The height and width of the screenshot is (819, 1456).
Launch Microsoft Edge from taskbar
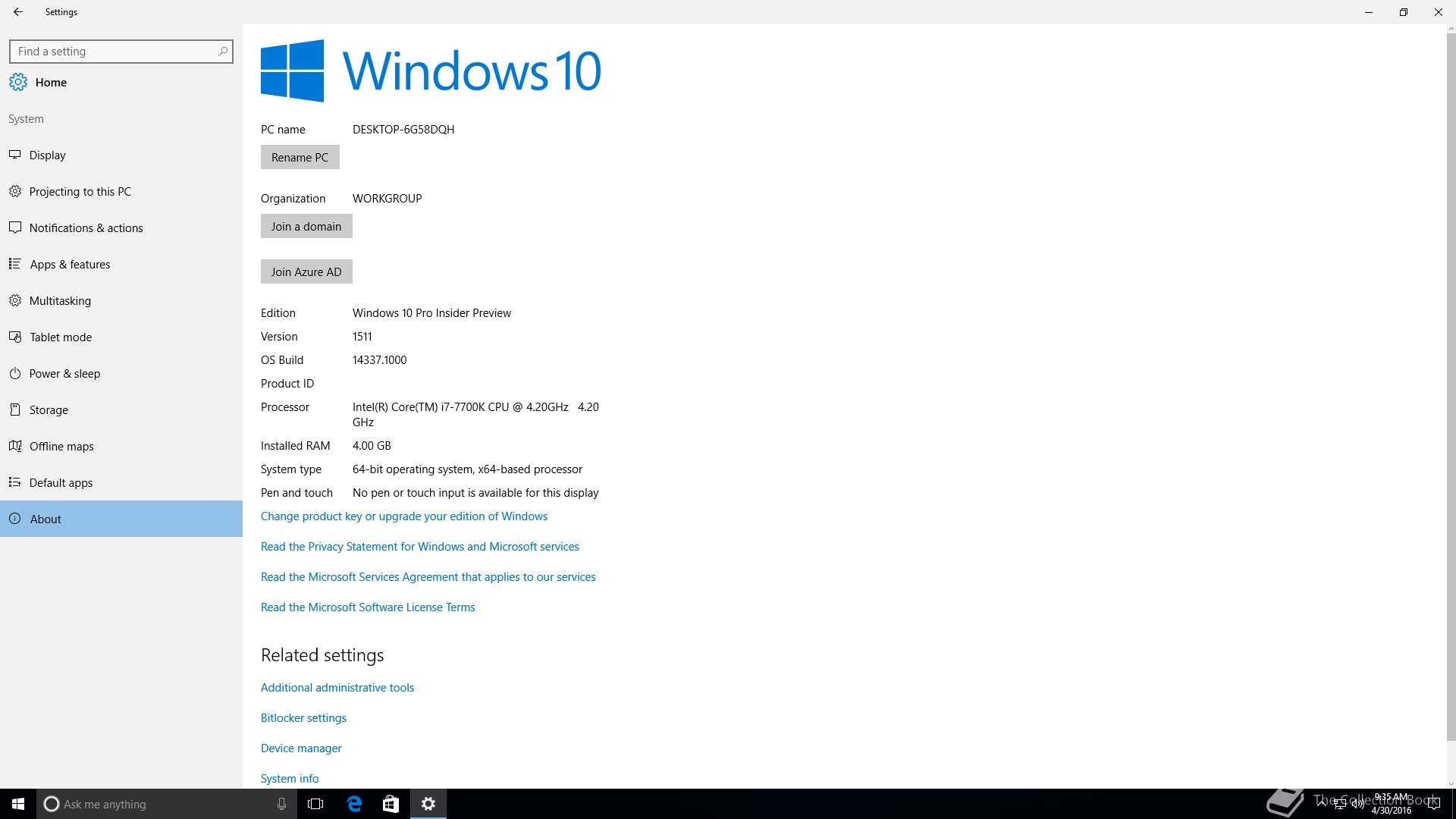pyautogui.click(x=354, y=804)
